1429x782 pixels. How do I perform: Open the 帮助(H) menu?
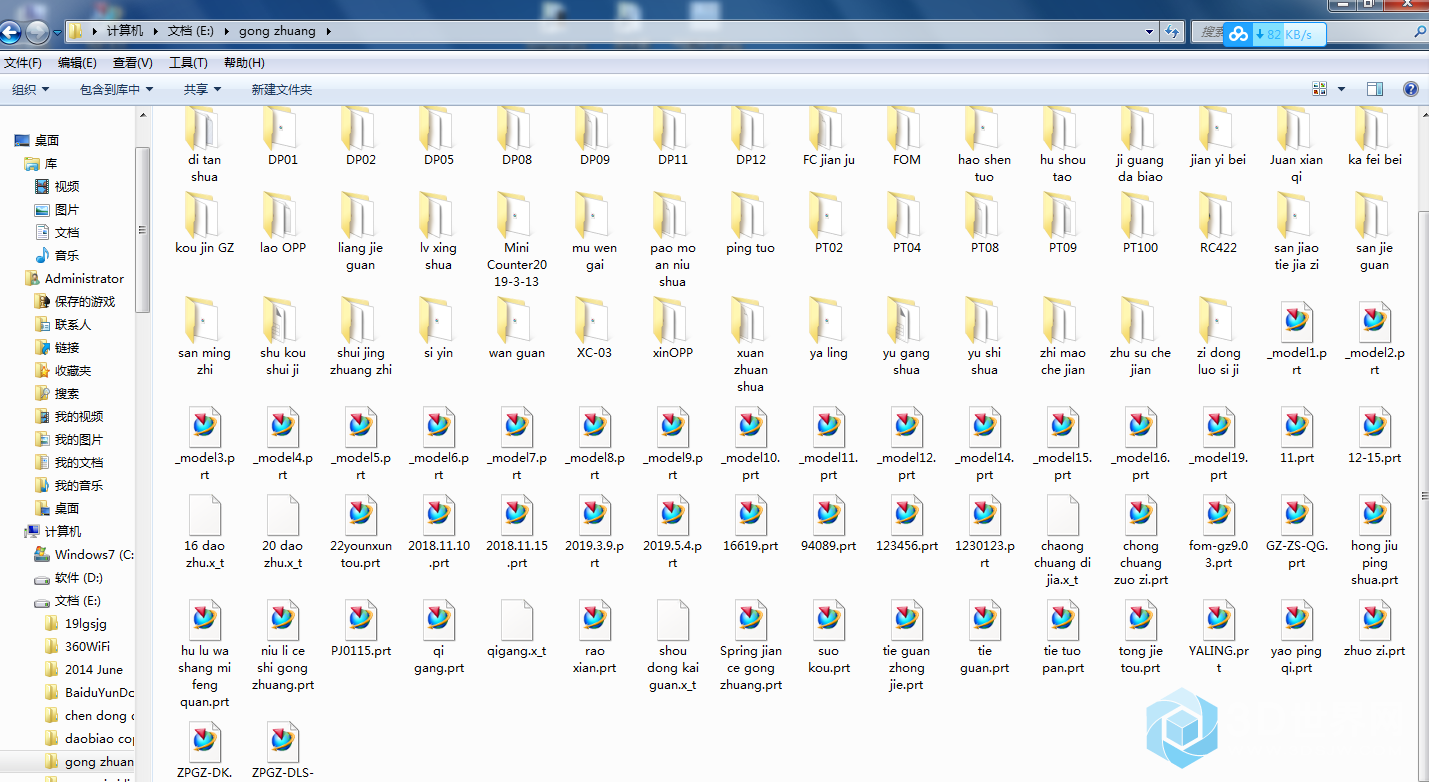pos(244,63)
